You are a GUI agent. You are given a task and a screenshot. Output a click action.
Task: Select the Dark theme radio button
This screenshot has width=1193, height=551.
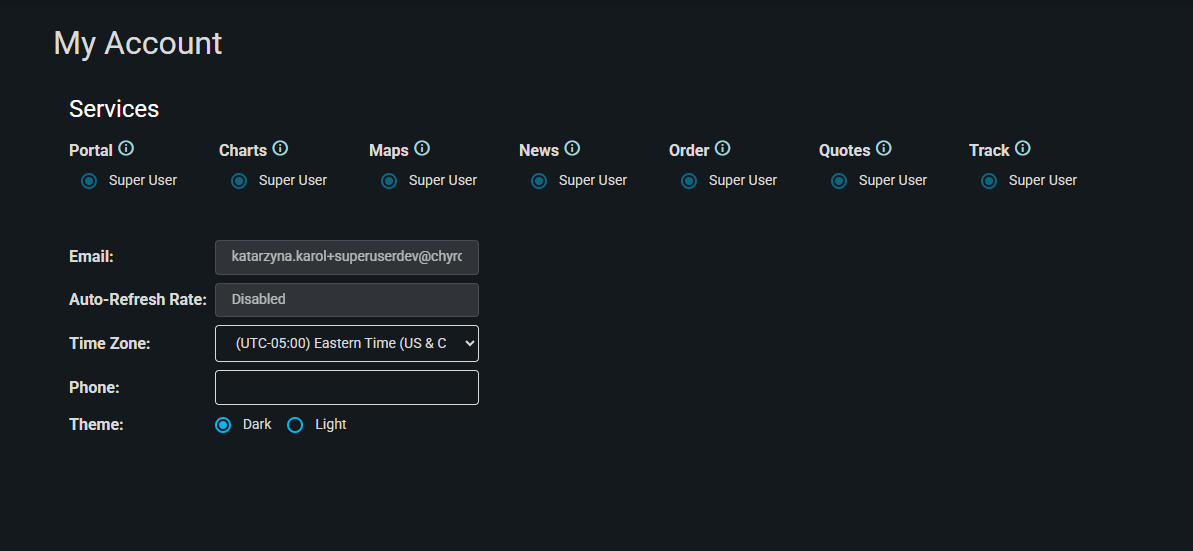(223, 425)
